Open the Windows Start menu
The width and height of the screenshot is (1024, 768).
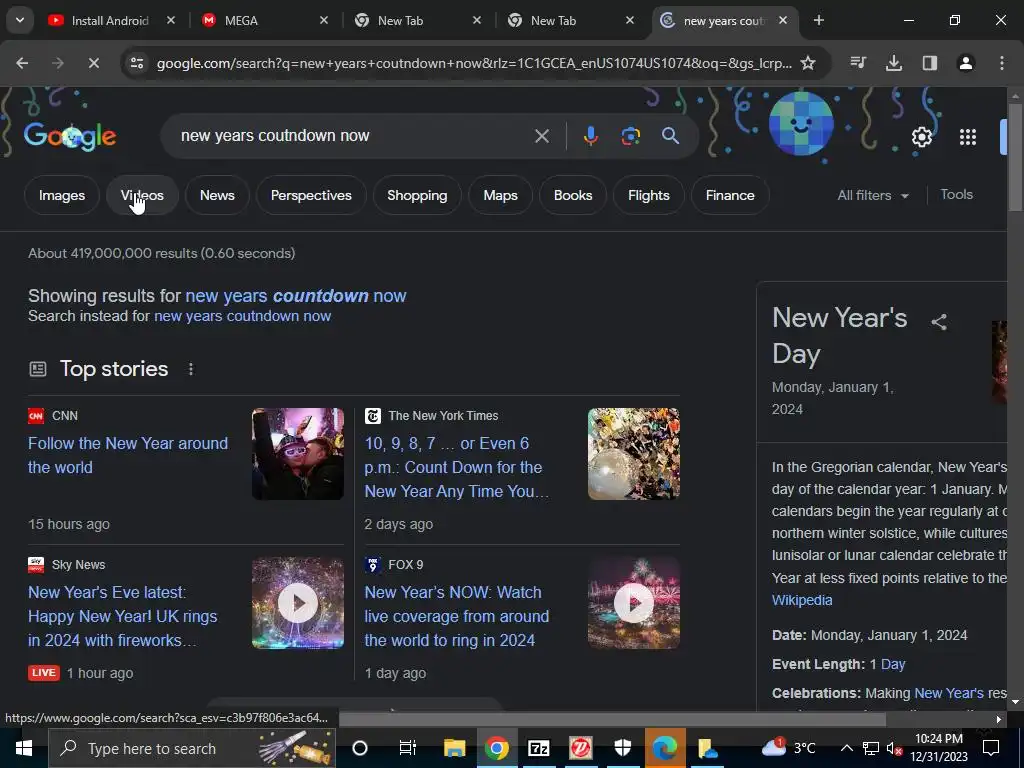(24, 748)
